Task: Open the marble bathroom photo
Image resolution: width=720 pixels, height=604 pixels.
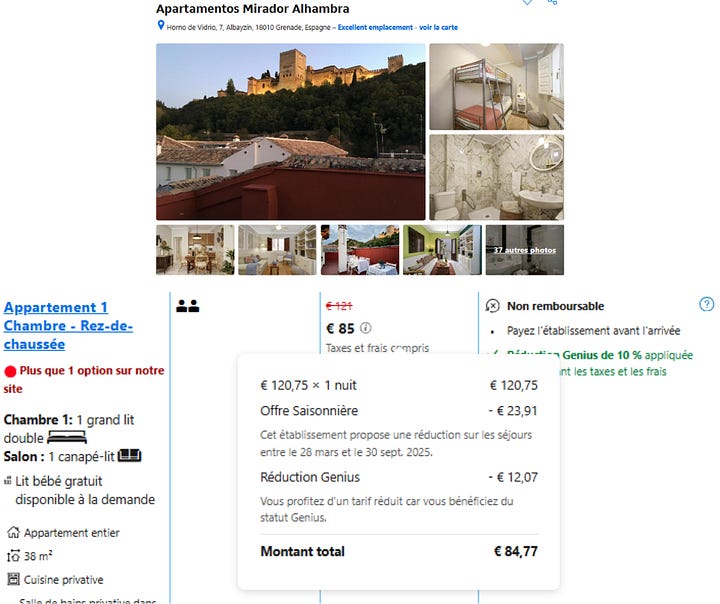Action: 496,177
